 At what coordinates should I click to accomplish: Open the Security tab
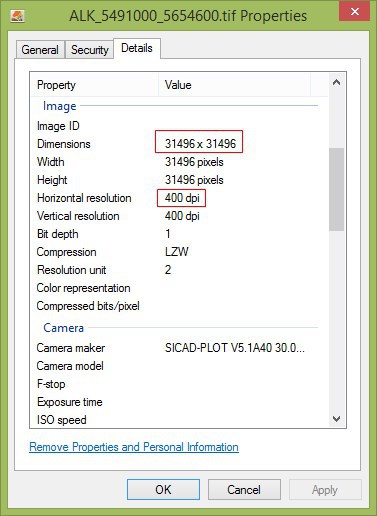pos(90,50)
